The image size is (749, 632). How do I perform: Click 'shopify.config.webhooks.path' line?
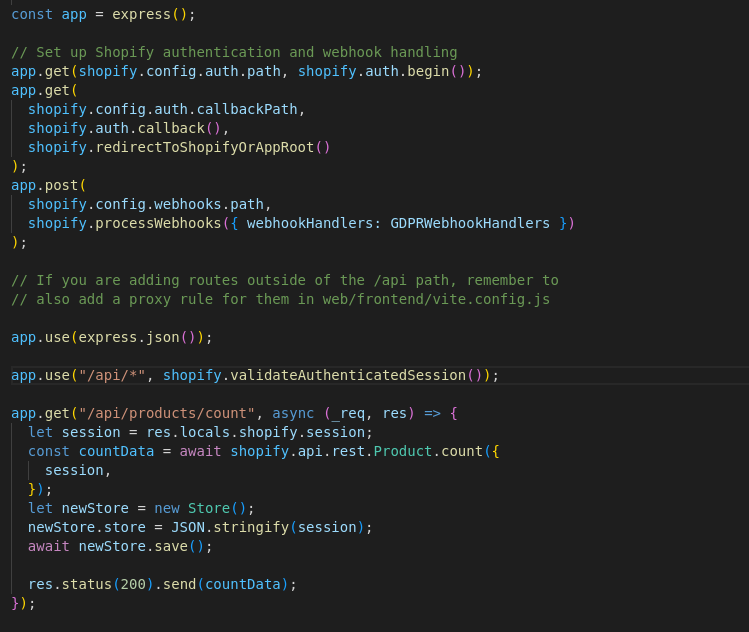(149, 204)
